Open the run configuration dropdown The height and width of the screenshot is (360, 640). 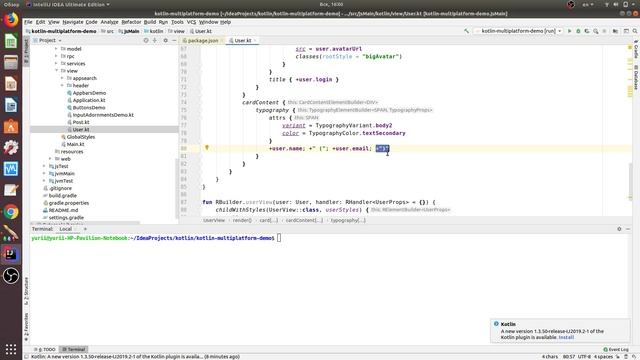(518, 31)
